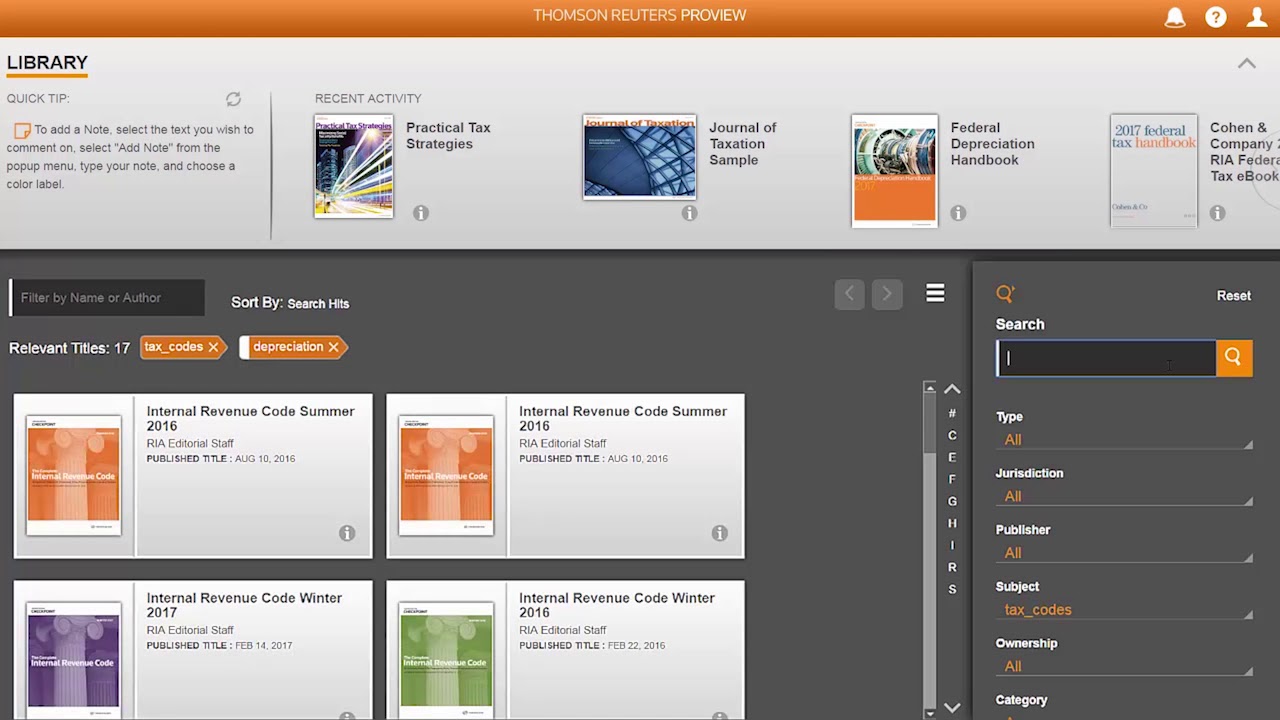Image resolution: width=1280 pixels, height=720 pixels.
Task: Click the Search text box
Action: (1106, 358)
